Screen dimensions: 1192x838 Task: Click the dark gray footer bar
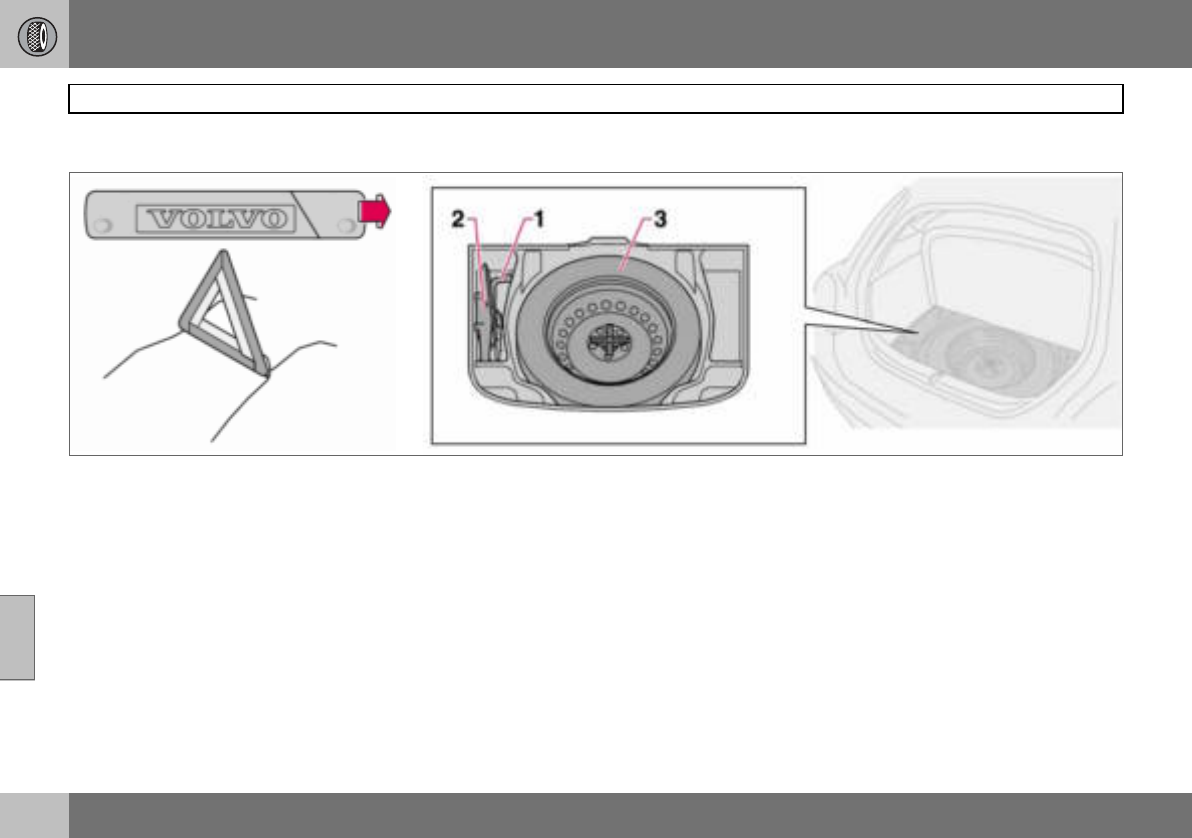(630, 815)
